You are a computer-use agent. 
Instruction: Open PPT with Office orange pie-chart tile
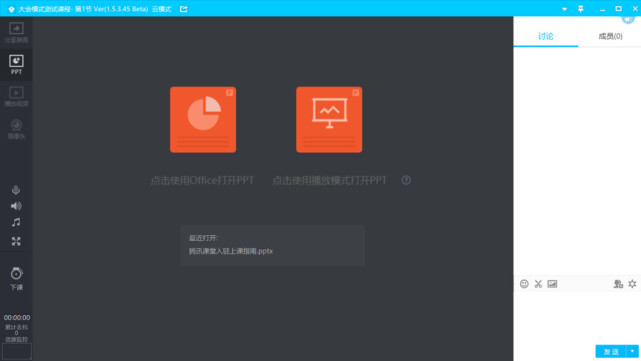203,119
